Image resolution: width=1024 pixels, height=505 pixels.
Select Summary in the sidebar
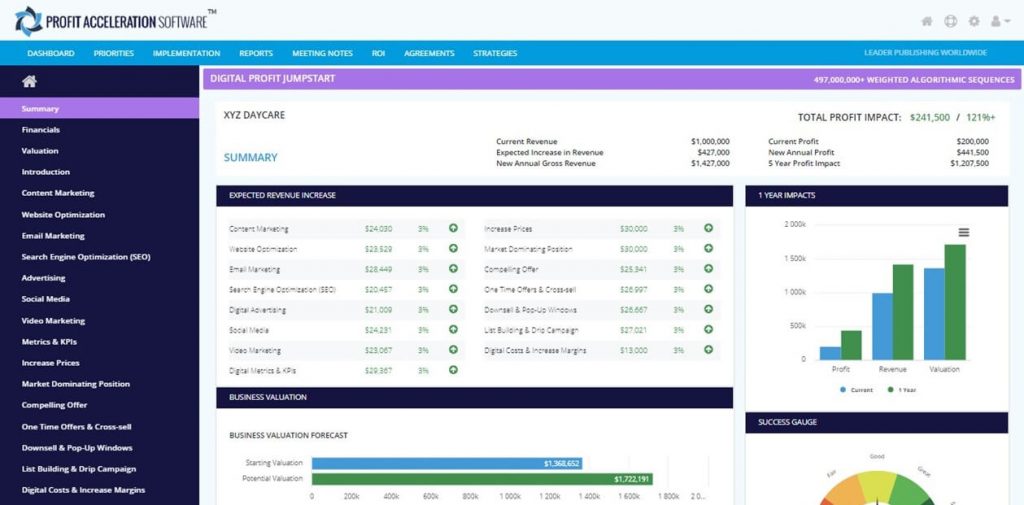click(99, 108)
